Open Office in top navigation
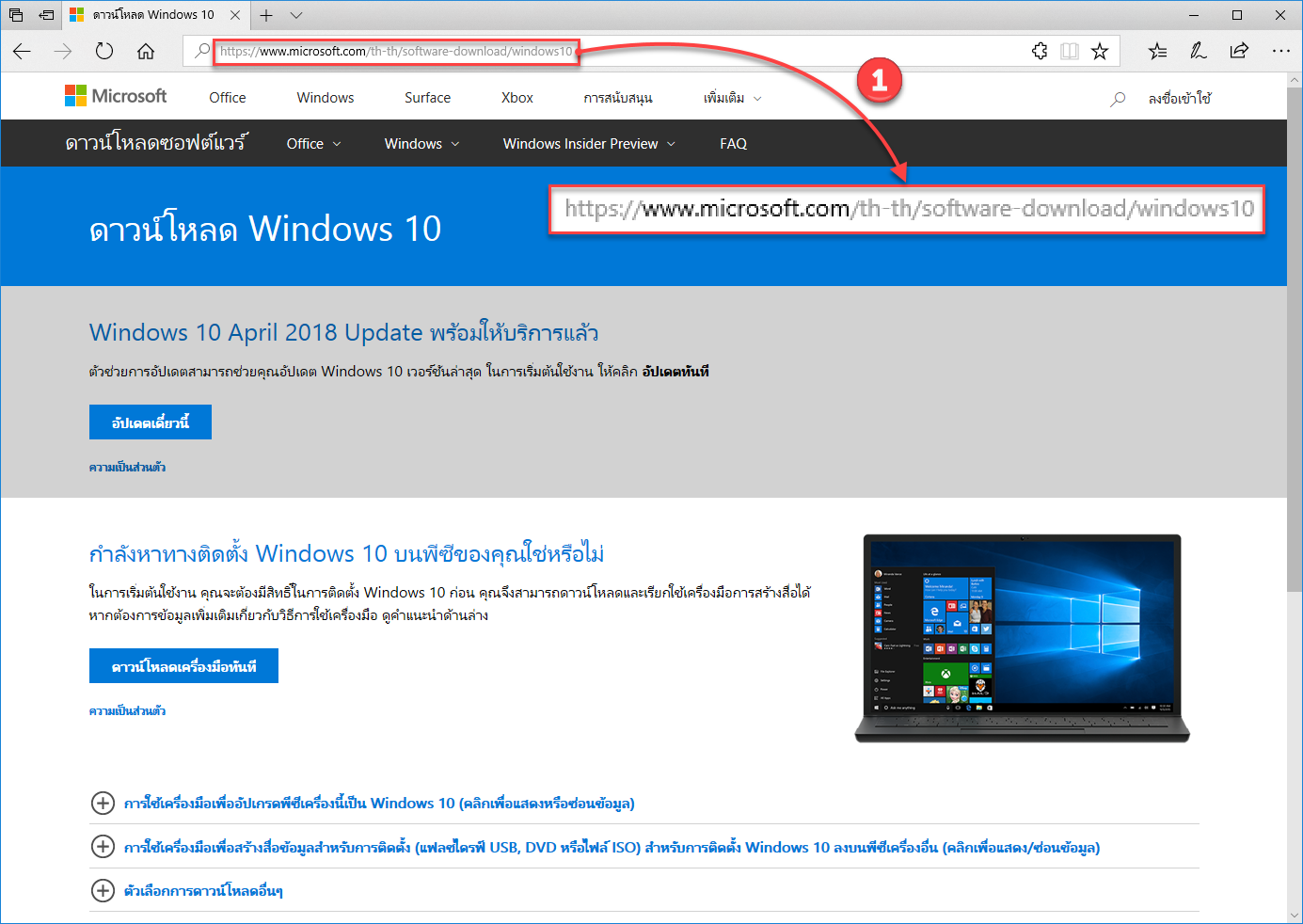1303x924 pixels. pos(228,98)
